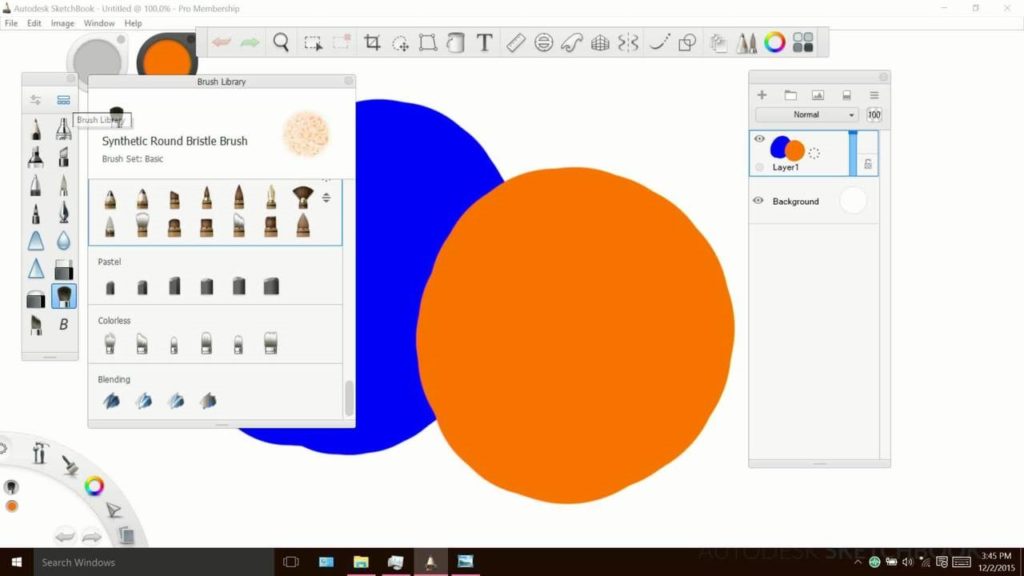Click the layer opacity value field
This screenshot has width=1024, height=576.
[x=873, y=115]
